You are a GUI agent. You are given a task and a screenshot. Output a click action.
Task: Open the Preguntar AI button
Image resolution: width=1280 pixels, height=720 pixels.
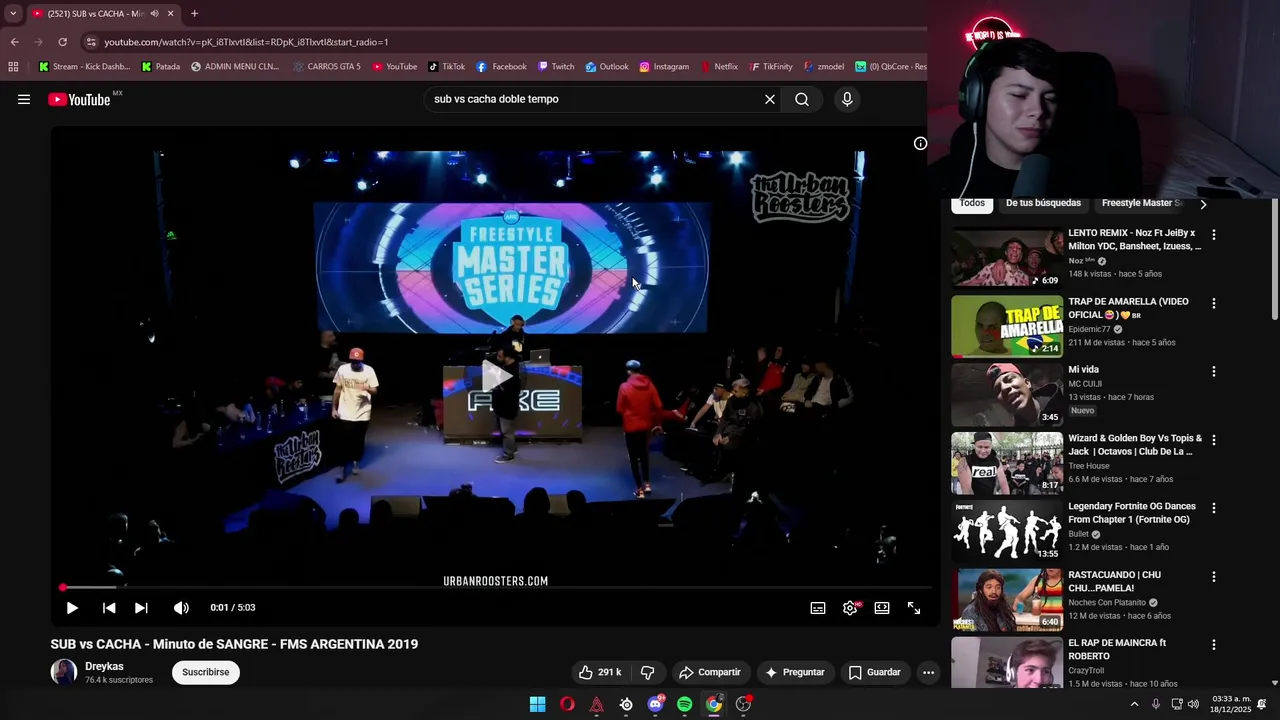coord(795,672)
